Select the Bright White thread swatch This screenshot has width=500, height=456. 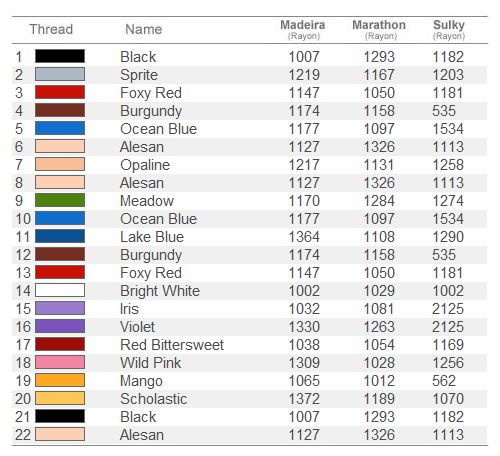click(60, 290)
